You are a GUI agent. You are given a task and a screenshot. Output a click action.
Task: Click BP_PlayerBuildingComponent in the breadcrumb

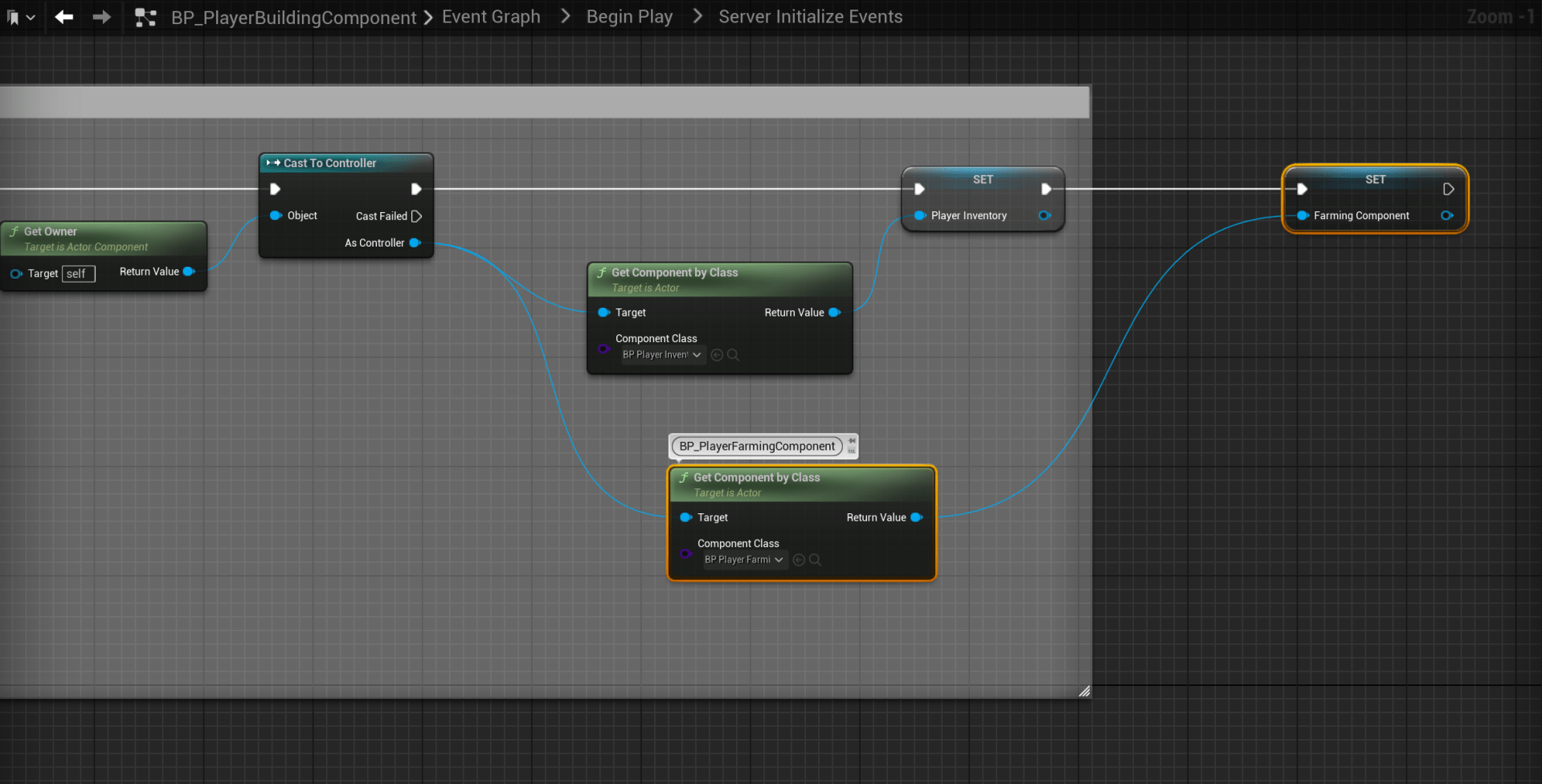pos(293,18)
